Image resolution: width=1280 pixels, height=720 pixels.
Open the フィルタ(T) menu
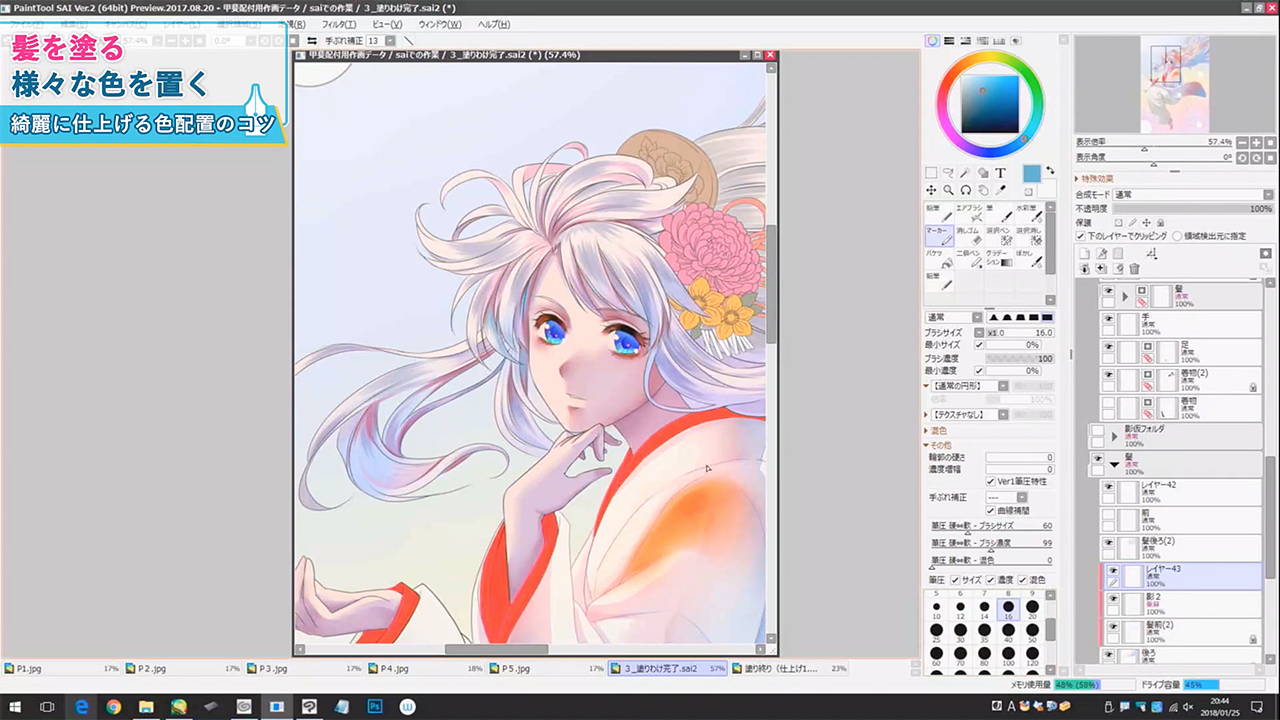coord(339,24)
